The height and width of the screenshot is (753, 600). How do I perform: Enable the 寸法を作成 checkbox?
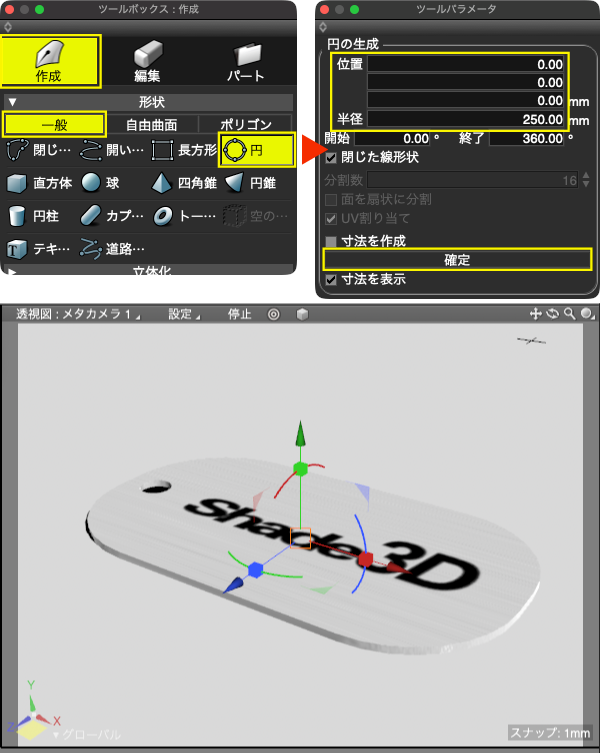click(331, 241)
